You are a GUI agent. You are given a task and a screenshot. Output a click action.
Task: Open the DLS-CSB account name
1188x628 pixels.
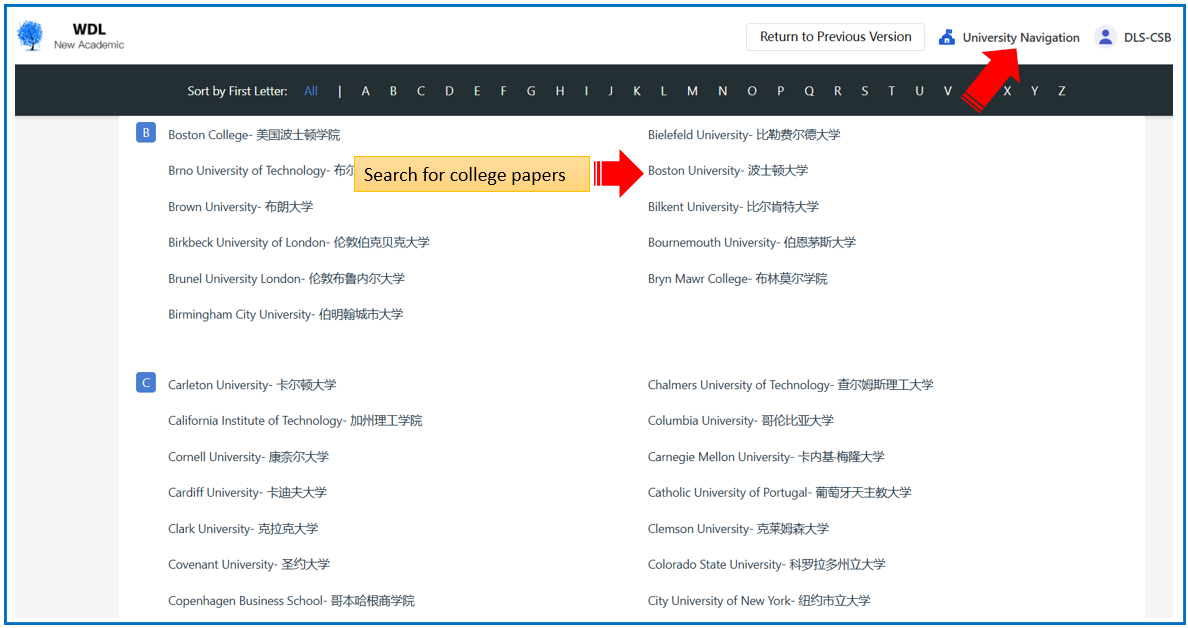(1147, 38)
